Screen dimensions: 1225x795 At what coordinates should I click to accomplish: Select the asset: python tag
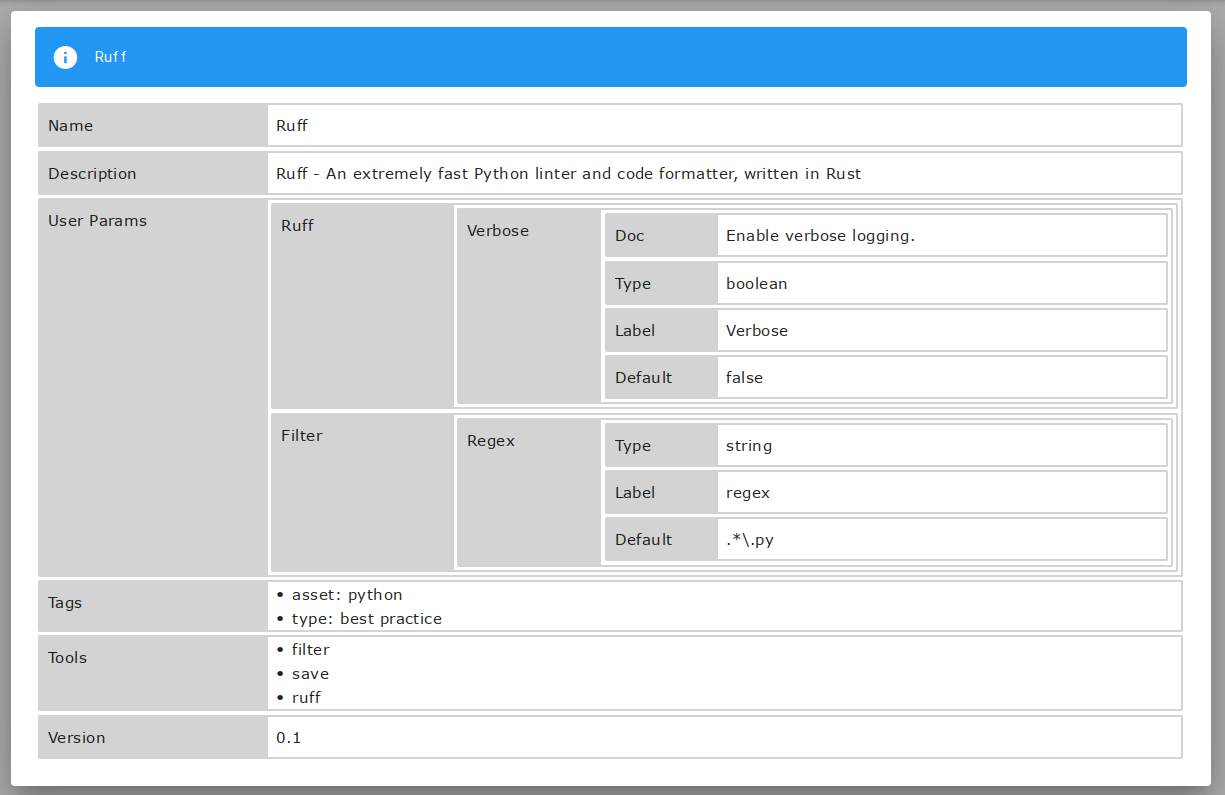347,594
